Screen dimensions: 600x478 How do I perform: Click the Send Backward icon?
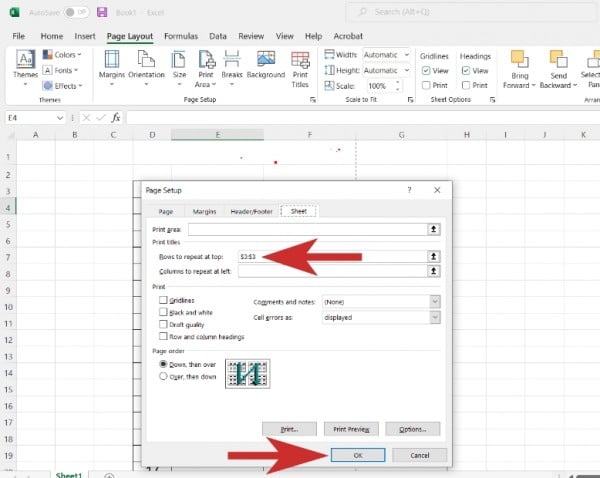pos(558,60)
